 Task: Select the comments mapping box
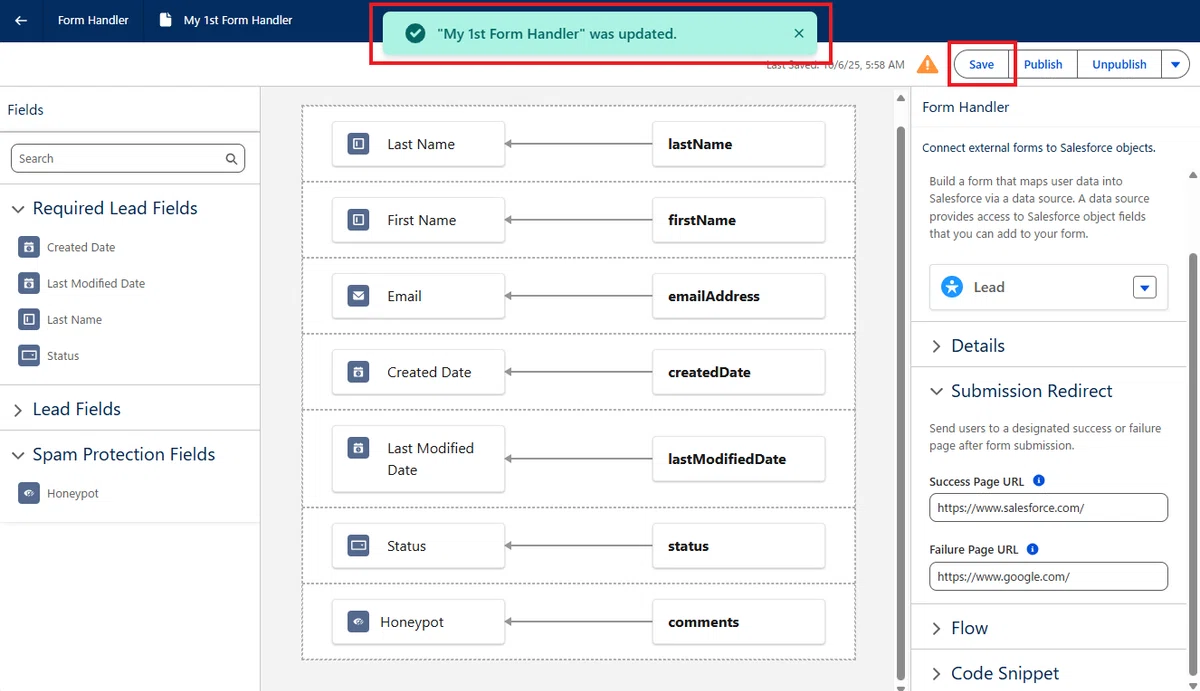[739, 622]
